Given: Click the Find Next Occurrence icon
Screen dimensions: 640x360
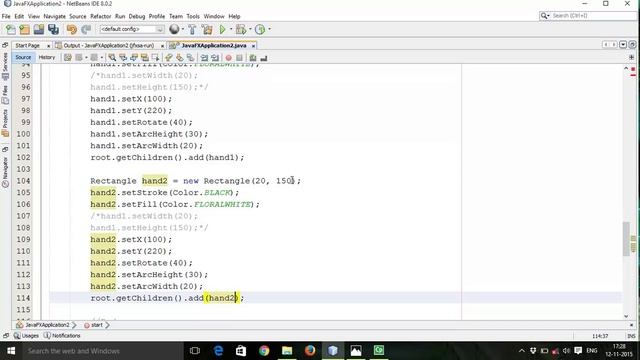Looking at the screenshot, I should [x=134, y=58].
